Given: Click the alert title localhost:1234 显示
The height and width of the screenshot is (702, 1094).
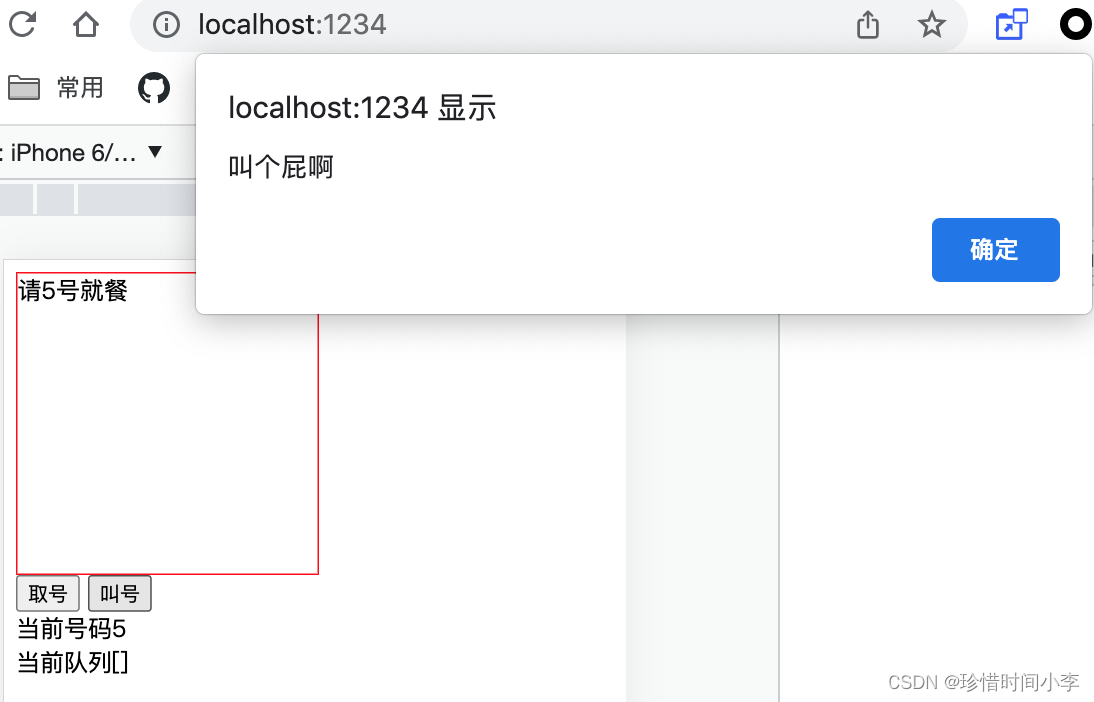Looking at the screenshot, I should coord(362,108).
